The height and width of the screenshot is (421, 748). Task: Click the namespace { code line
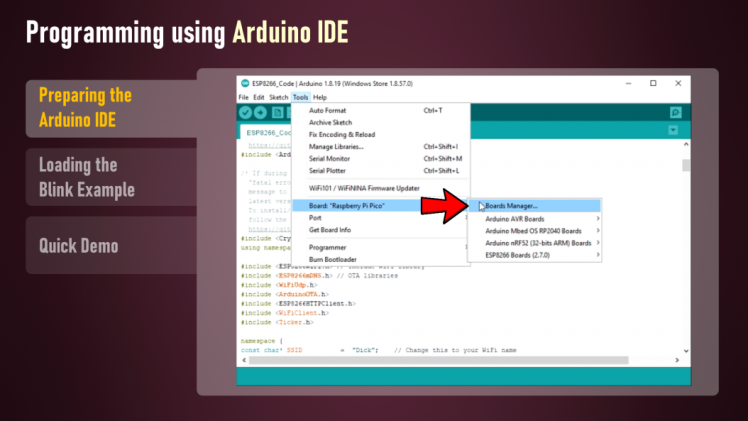coord(261,341)
